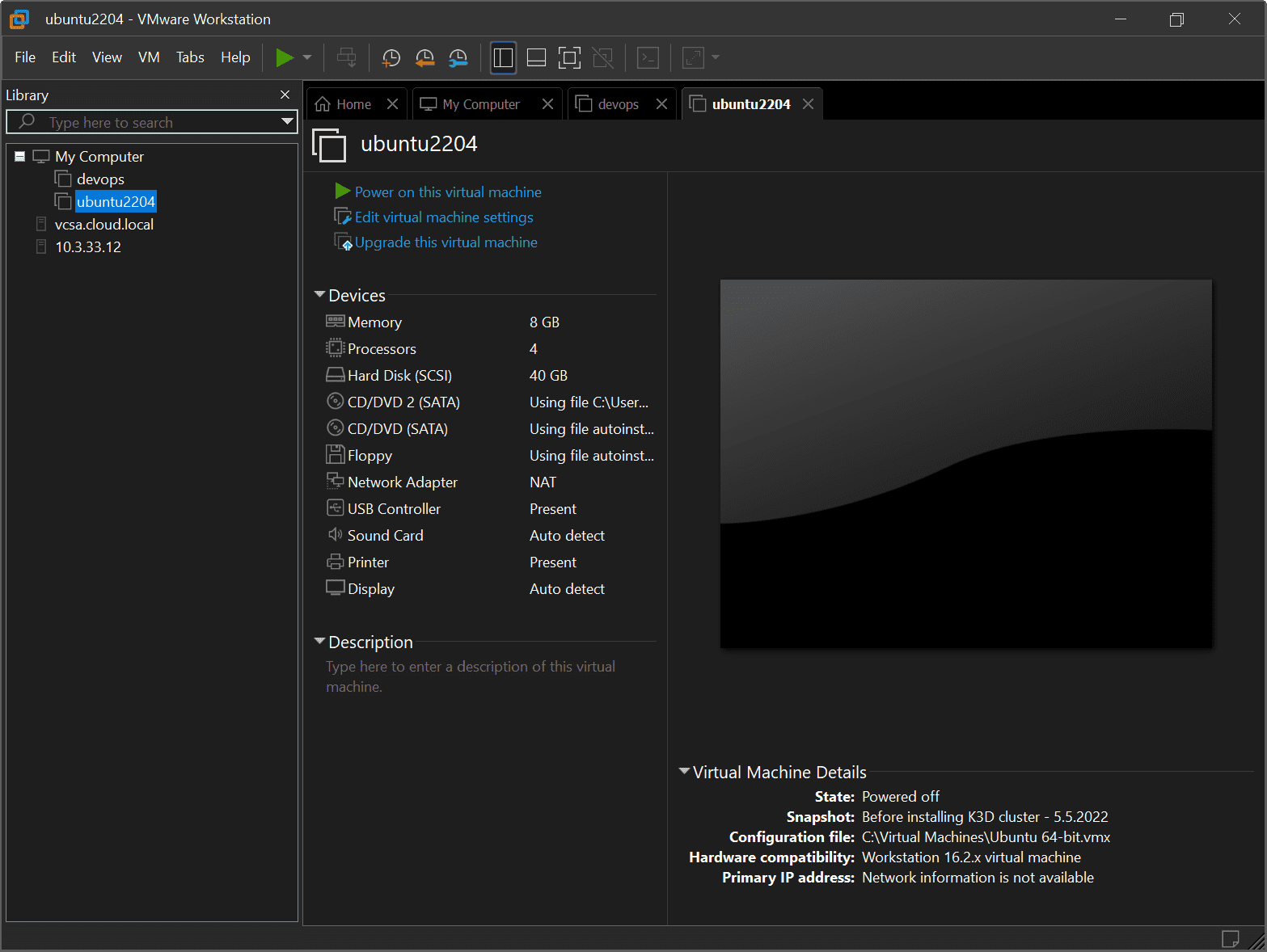The width and height of the screenshot is (1267, 952).
Task: Click the Library search field
Action: (x=146, y=121)
